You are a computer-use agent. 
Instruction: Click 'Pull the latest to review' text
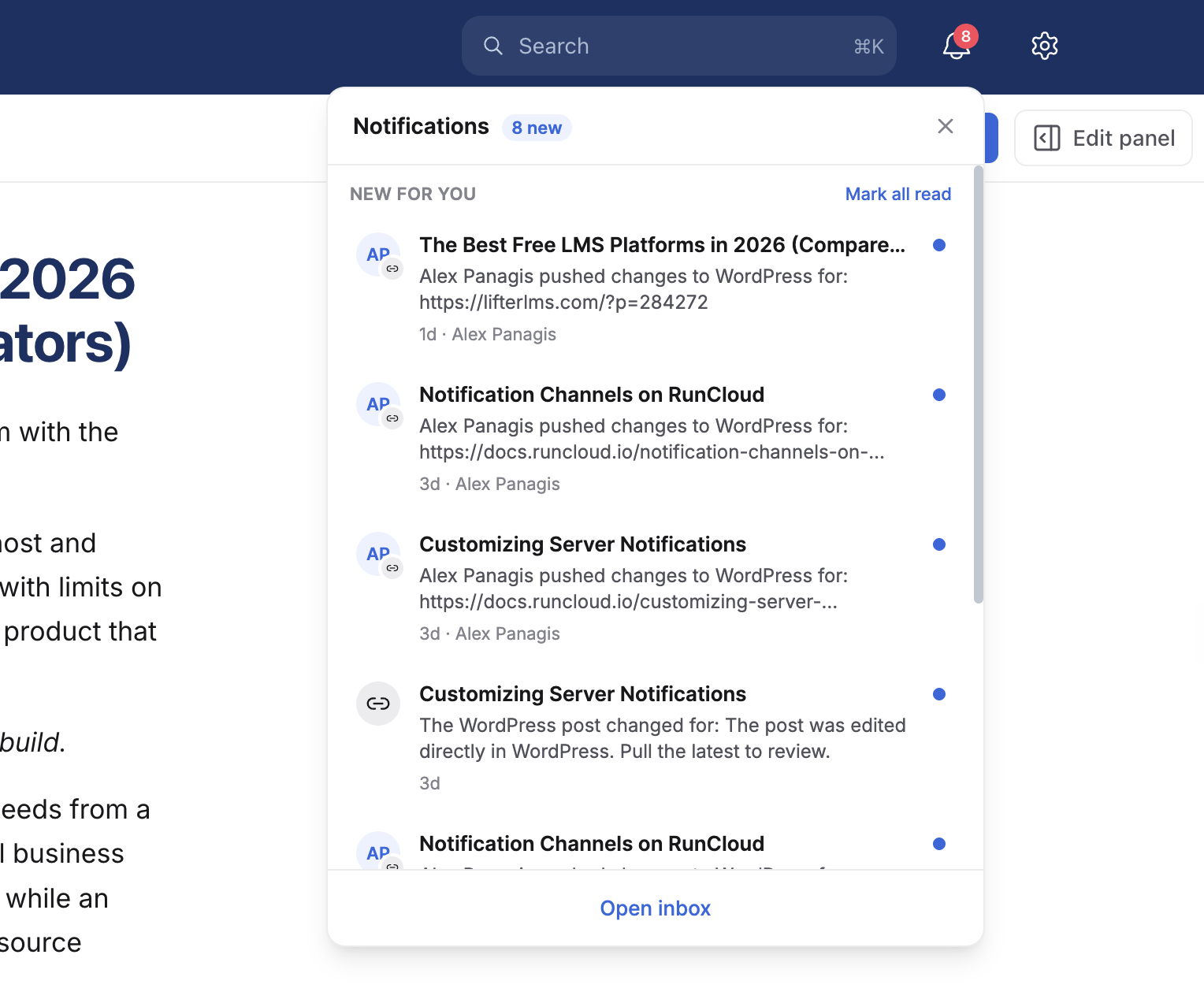pos(725,752)
